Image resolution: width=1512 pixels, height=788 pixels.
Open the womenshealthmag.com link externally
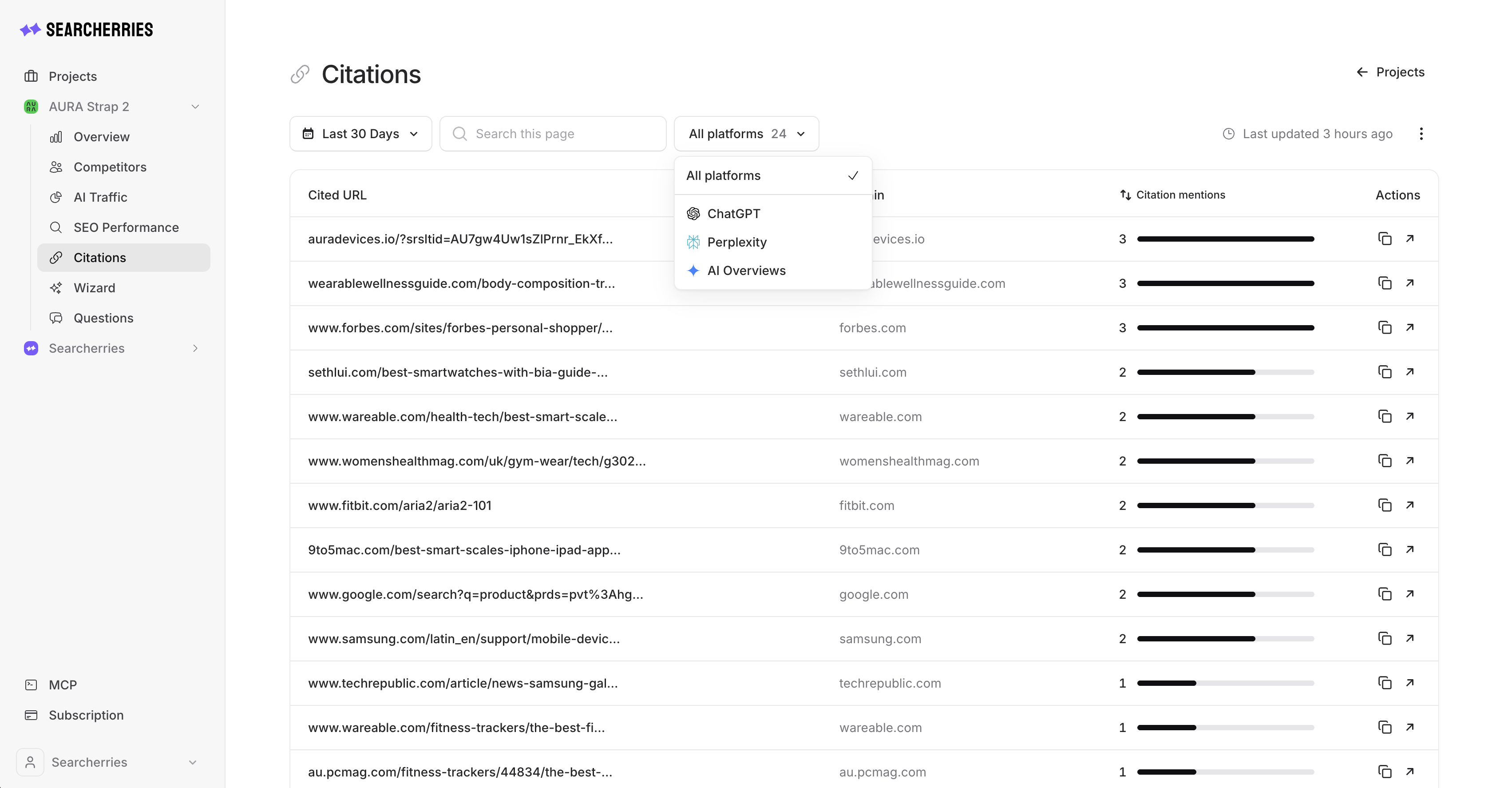coord(1410,461)
